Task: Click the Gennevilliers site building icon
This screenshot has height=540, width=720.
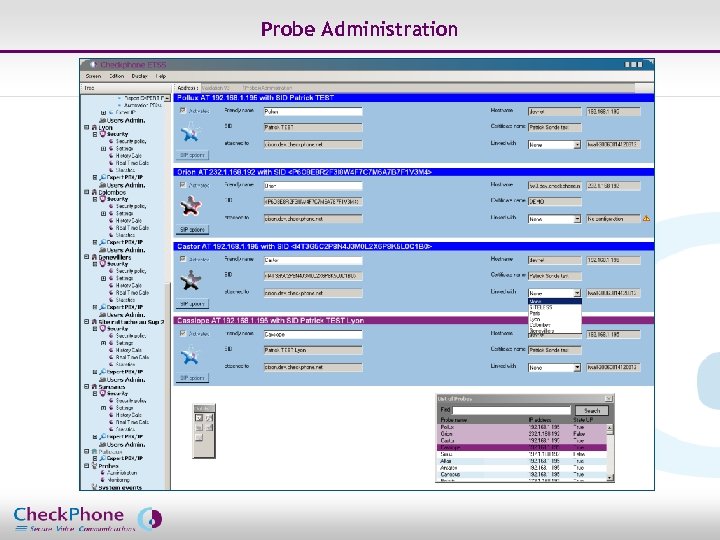Action: (94, 257)
